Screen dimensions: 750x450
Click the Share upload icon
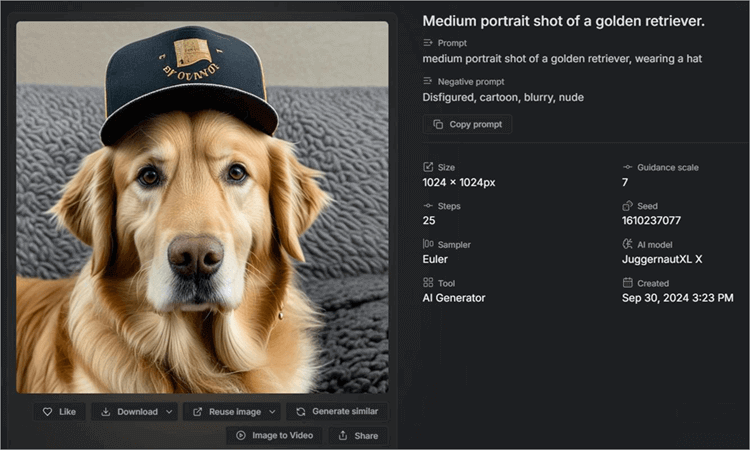click(343, 436)
